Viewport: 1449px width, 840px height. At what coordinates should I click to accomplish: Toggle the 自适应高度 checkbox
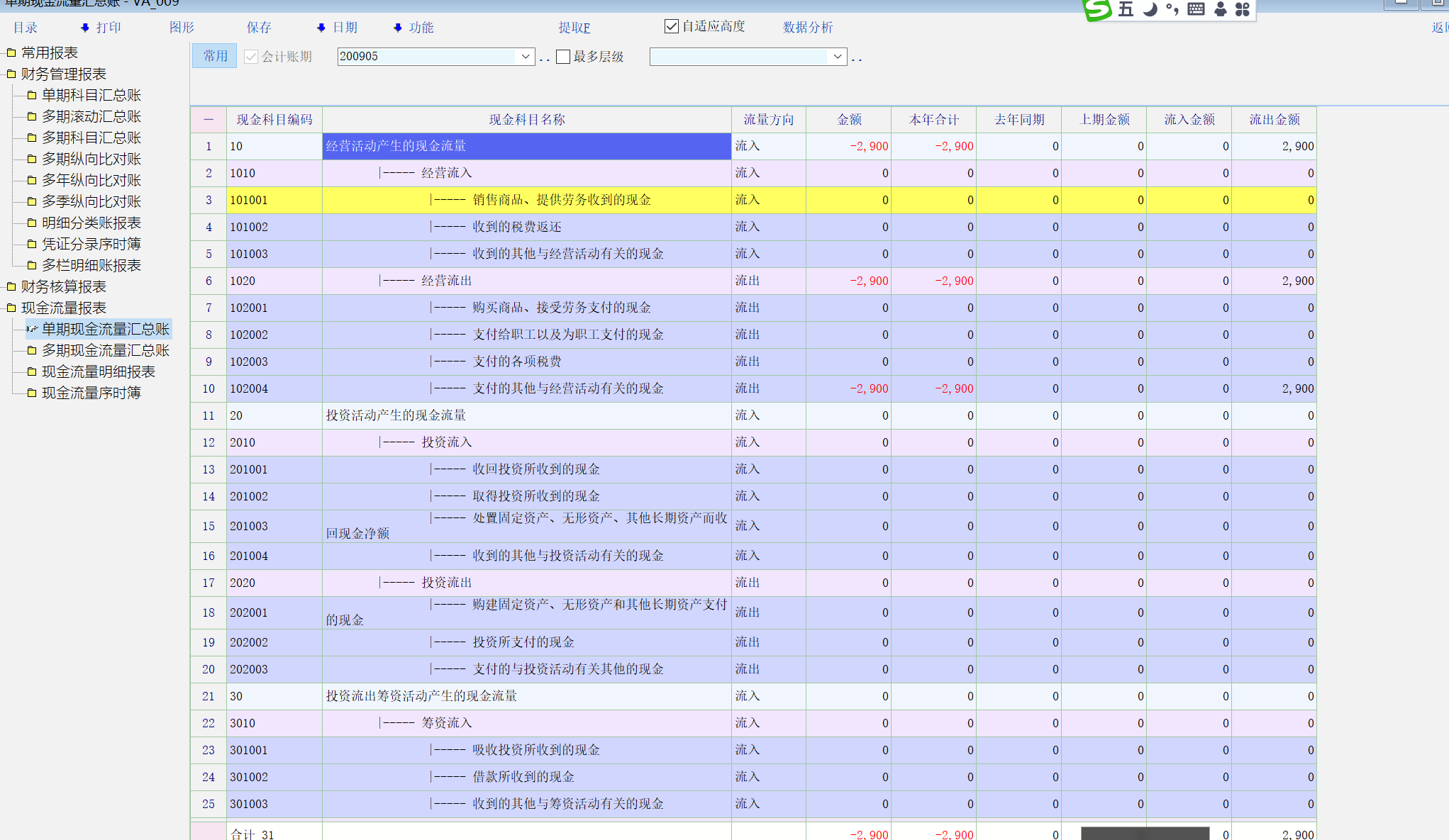pos(672,26)
